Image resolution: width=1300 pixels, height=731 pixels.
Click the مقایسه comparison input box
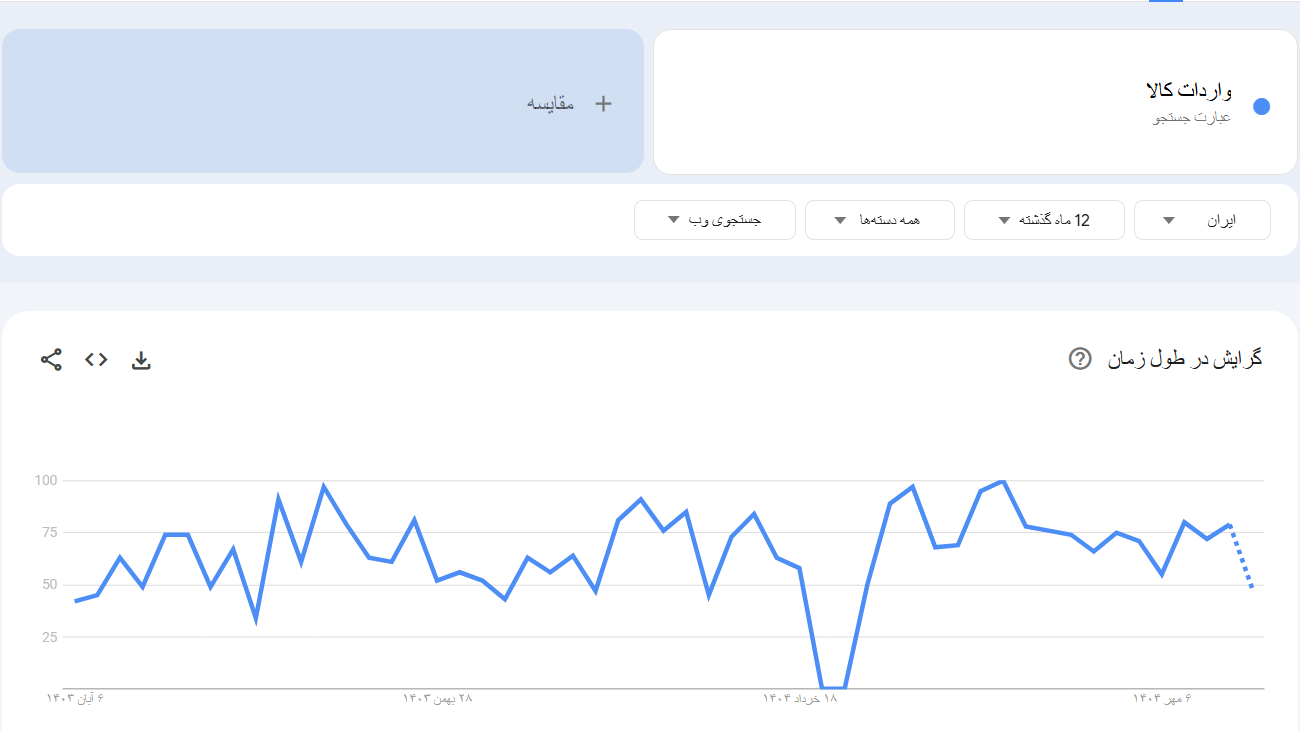point(322,101)
